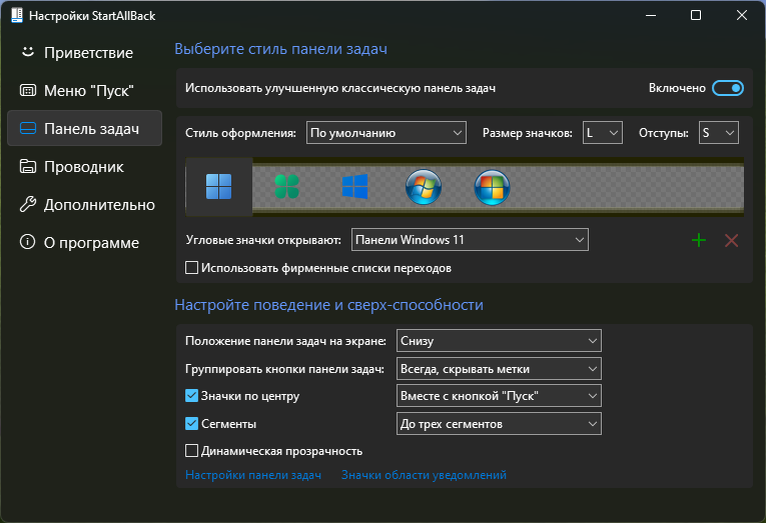
Task: Toggle the Включено classic taskbar switch
Action: tap(727, 88)
